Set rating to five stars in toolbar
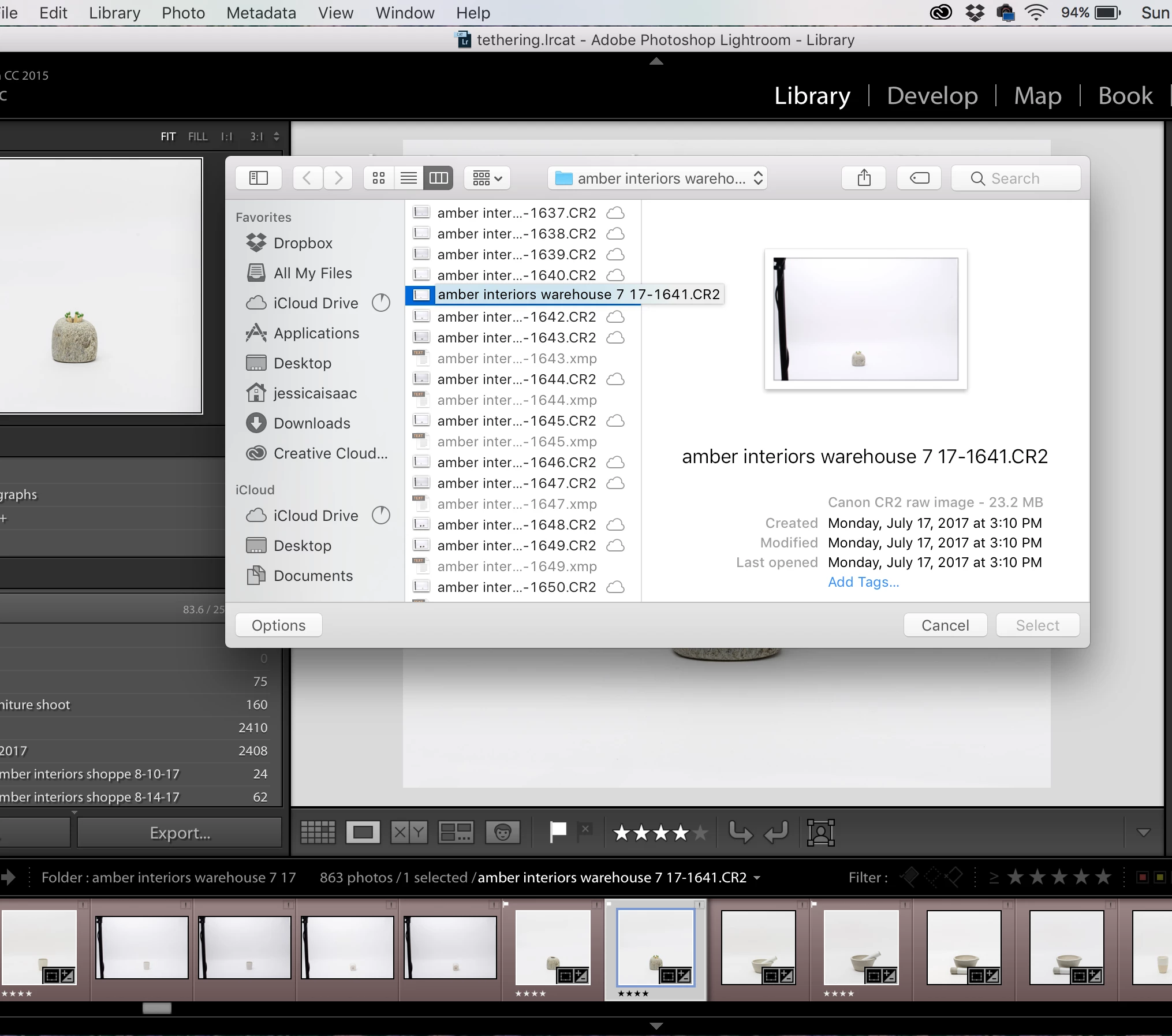The width and height of the screenshot is (1172, 1036). pos(700,832)
